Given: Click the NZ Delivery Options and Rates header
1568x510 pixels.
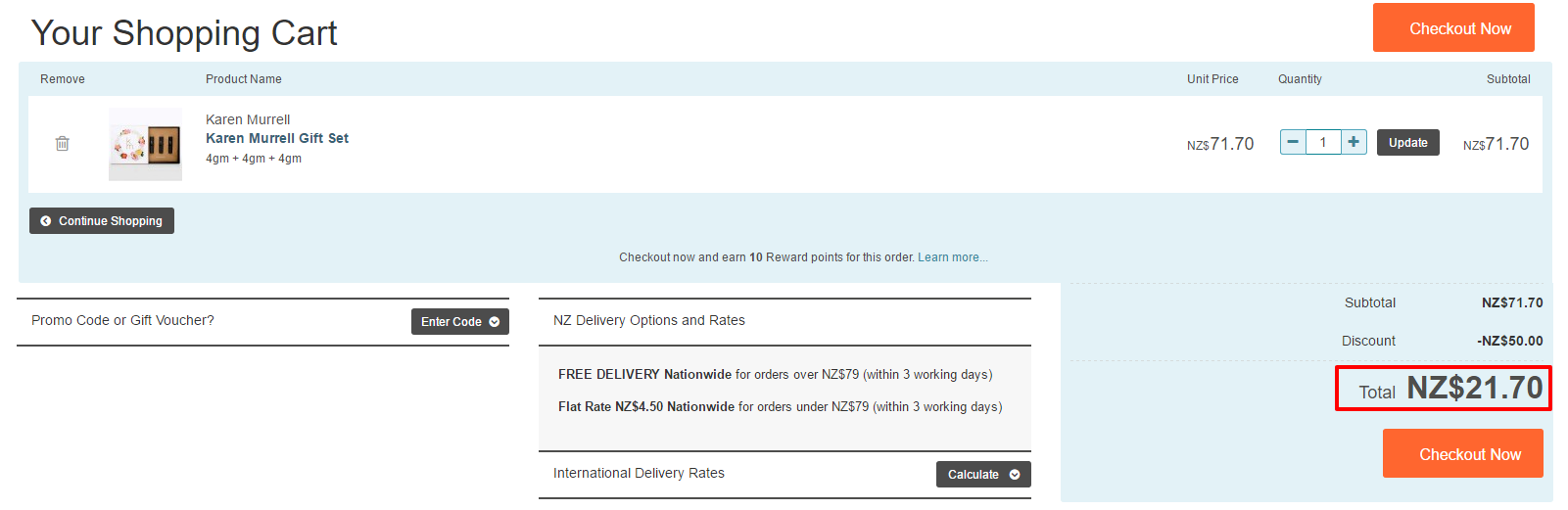Looking at the screenshot, I should tap(649, 320).
